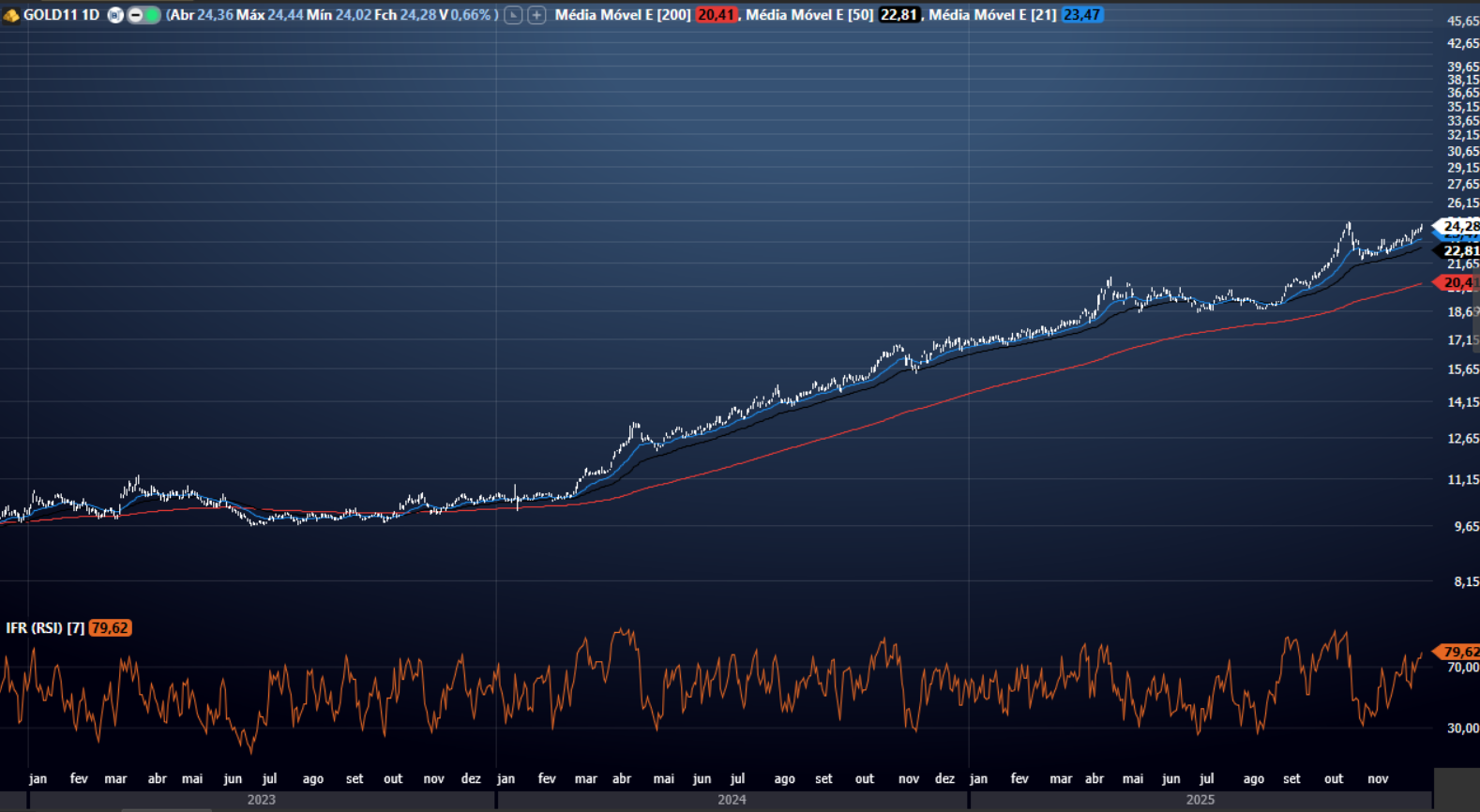Open the IFR (RSI) [7] indicator settings

(x=45, y=628)
